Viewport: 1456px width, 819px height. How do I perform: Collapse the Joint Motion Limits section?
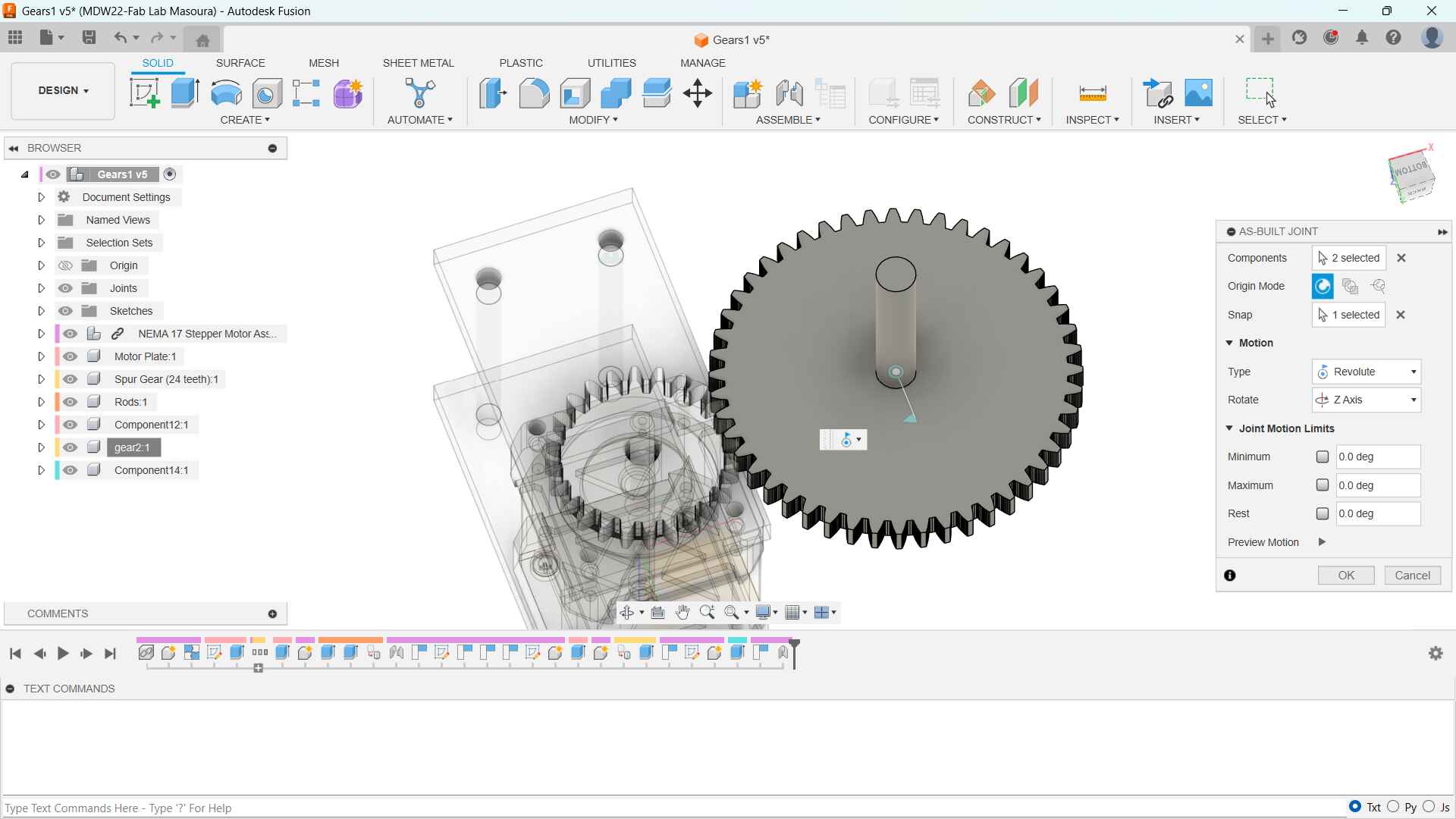click(1229, 428)
